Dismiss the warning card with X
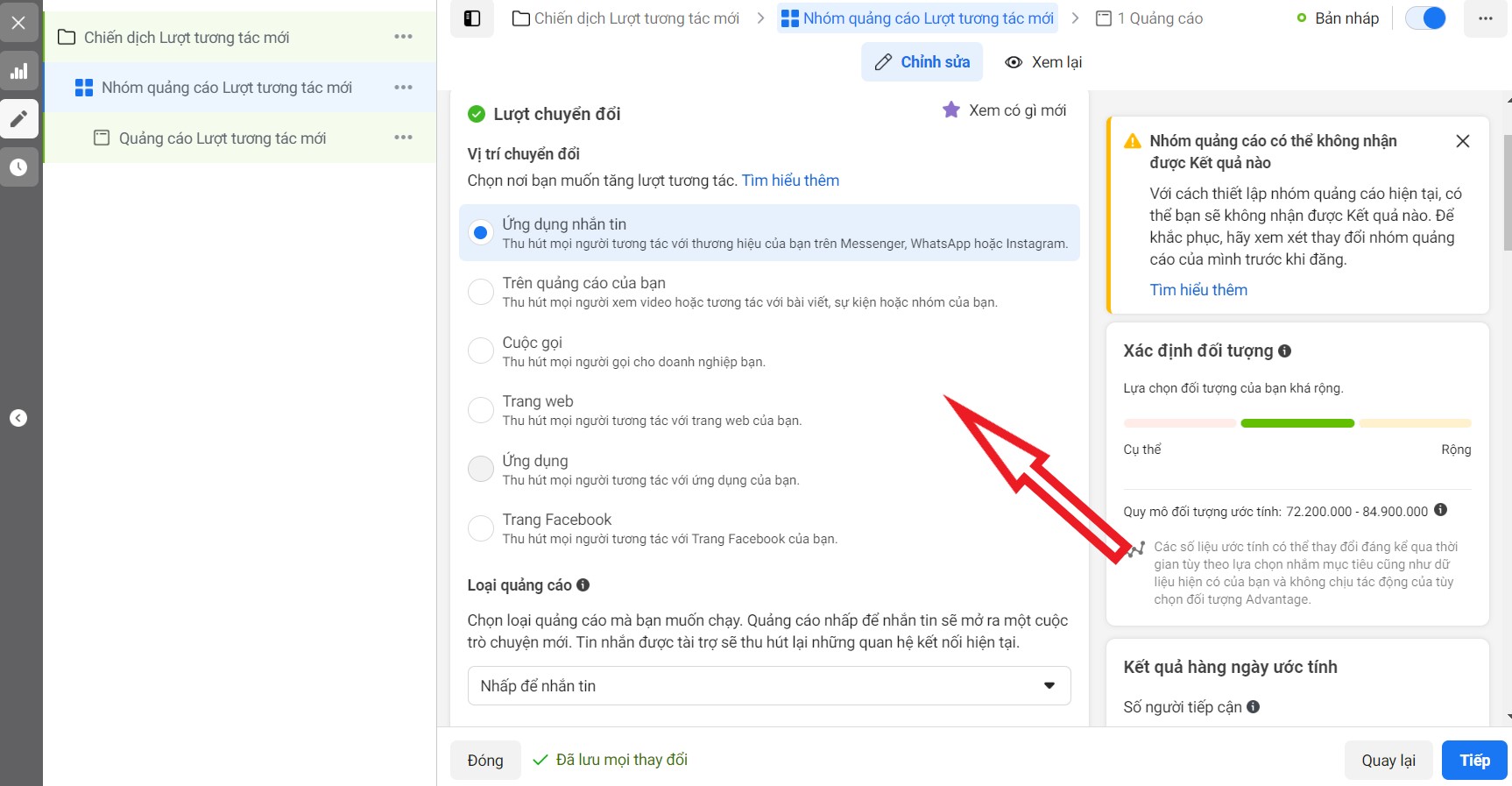 coord(1463,141)
